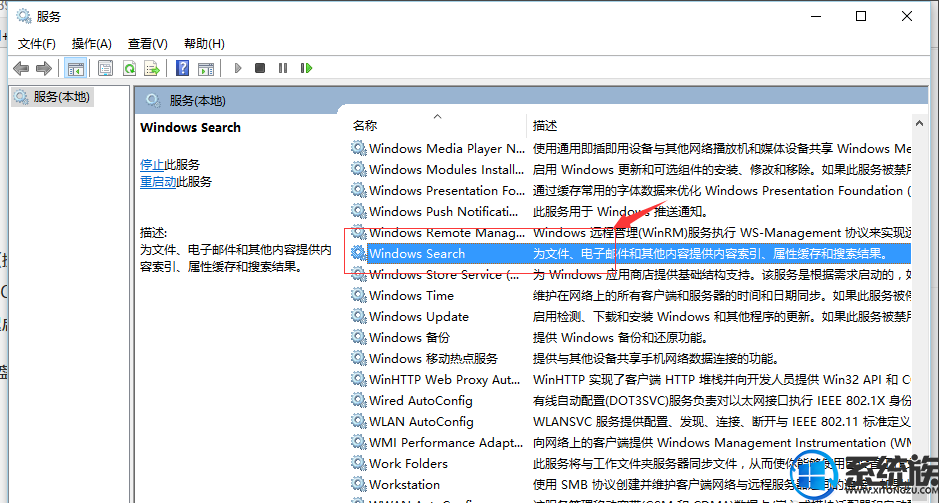Screen dimensions: 939x503
Task: Click gear icon of WLAN AutoConfig row
Action: 359,422
